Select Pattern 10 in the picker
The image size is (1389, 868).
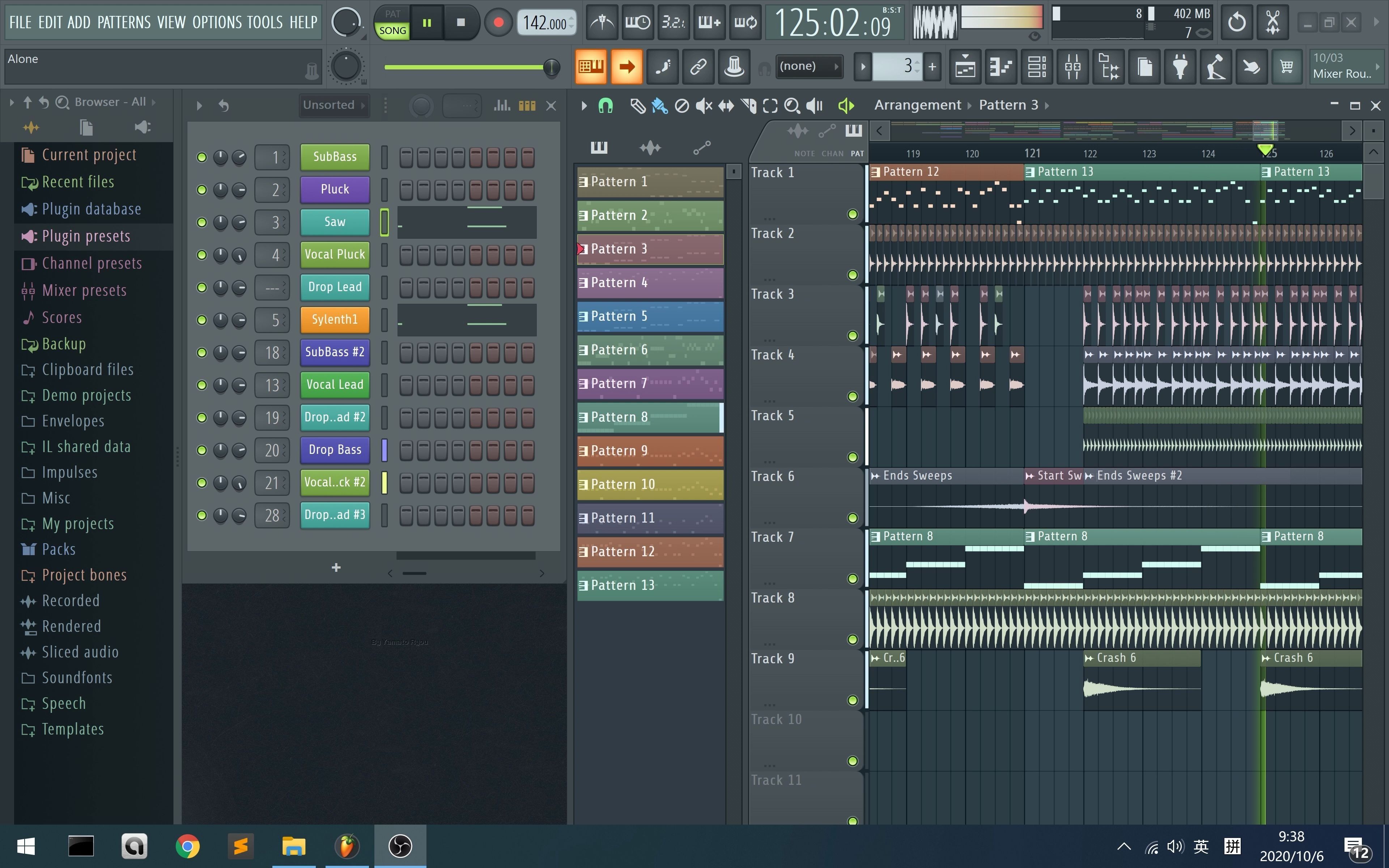click(x=650, y=485)
